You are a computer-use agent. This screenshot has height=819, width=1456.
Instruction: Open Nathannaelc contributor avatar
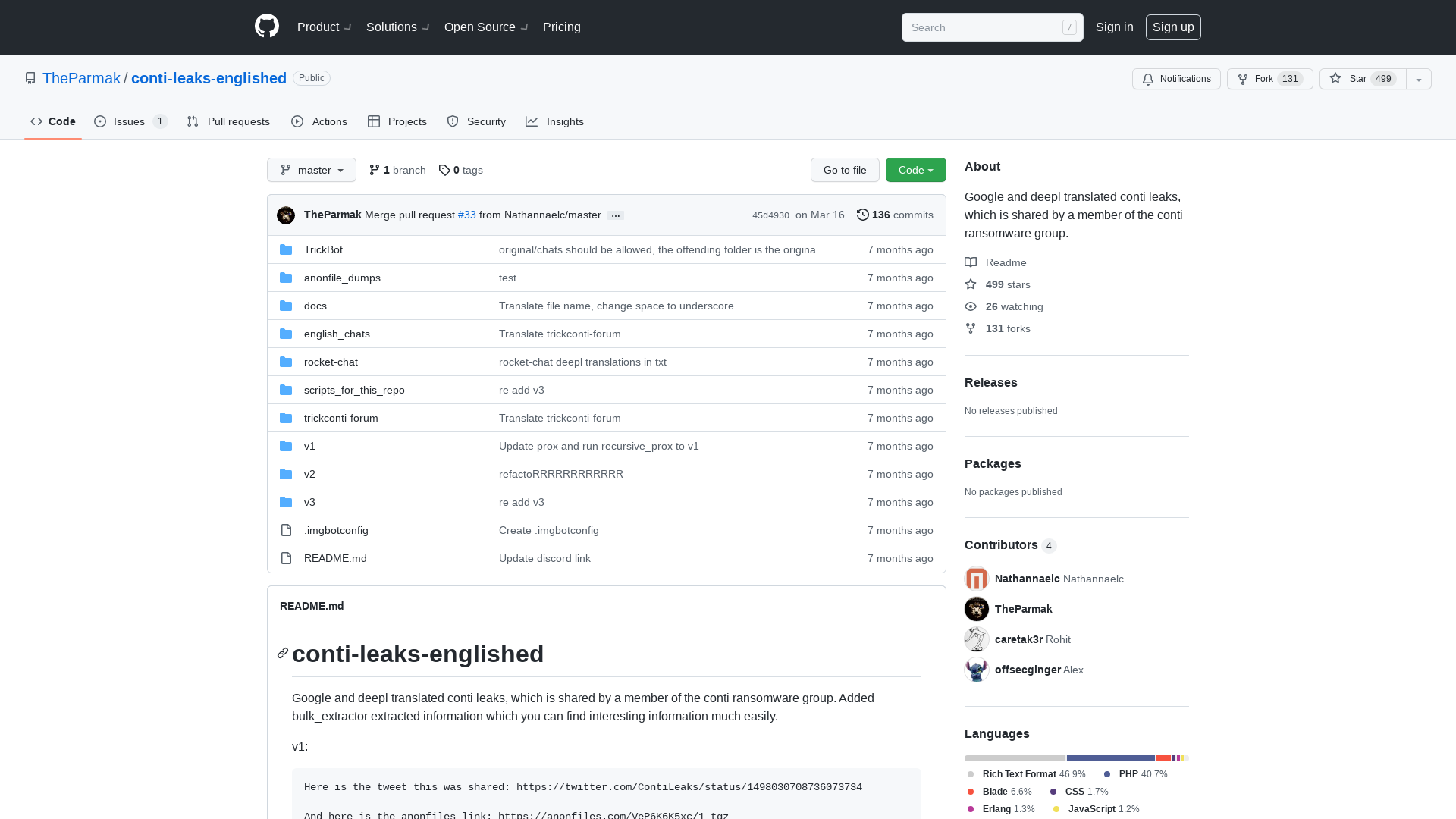tap(977, 579)
